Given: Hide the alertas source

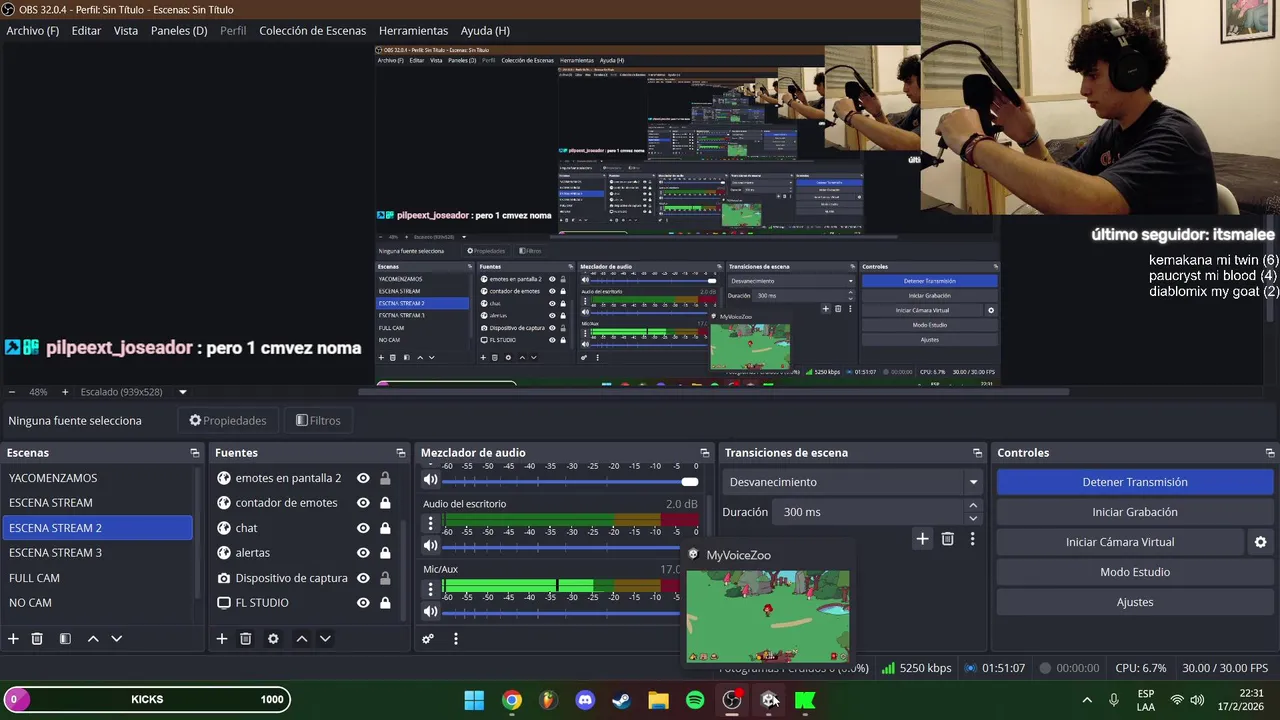Looking at the screenshot, I should (363, 553).
